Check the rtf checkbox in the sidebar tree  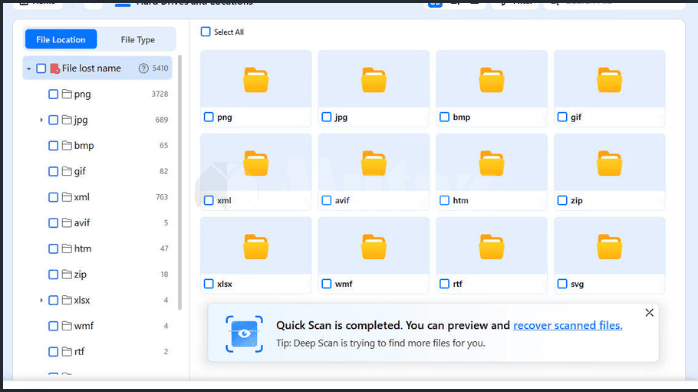tap(53, 352)
